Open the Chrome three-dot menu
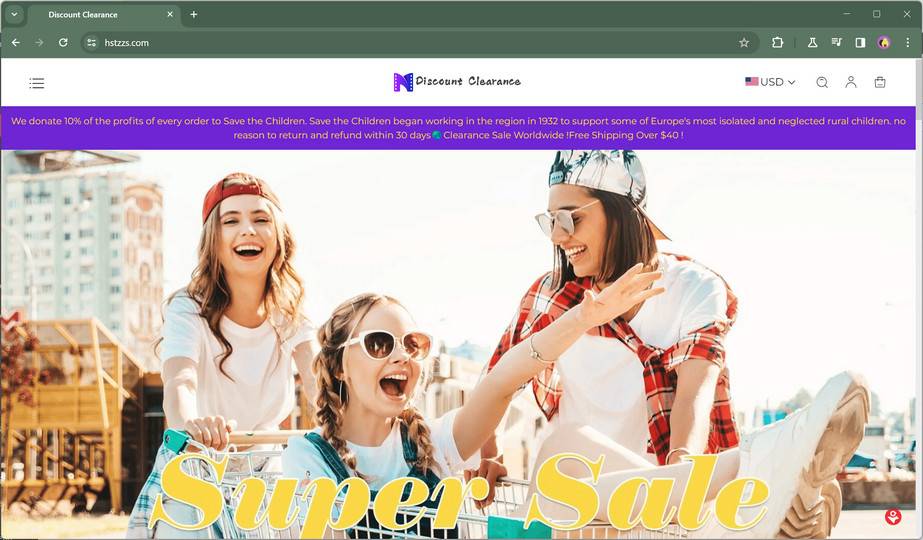 pyautogui.click(x=908, y=42)
